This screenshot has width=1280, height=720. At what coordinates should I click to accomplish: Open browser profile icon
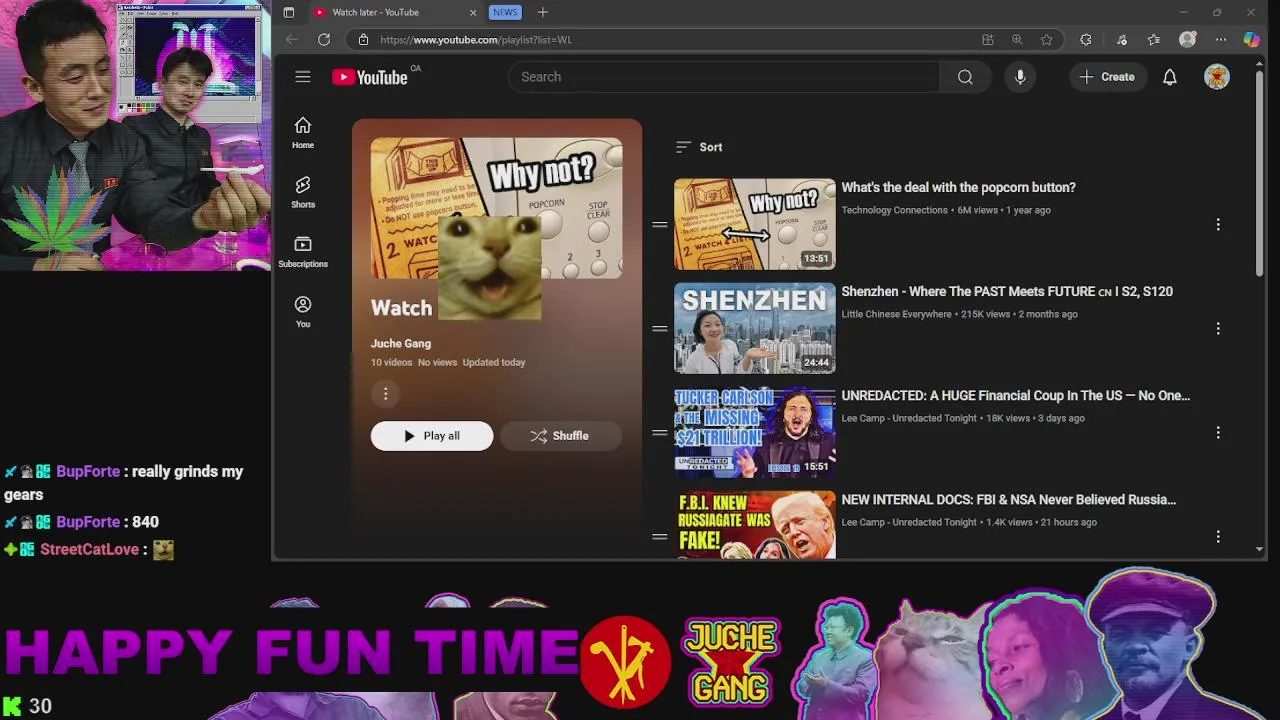pos(1188,40)
